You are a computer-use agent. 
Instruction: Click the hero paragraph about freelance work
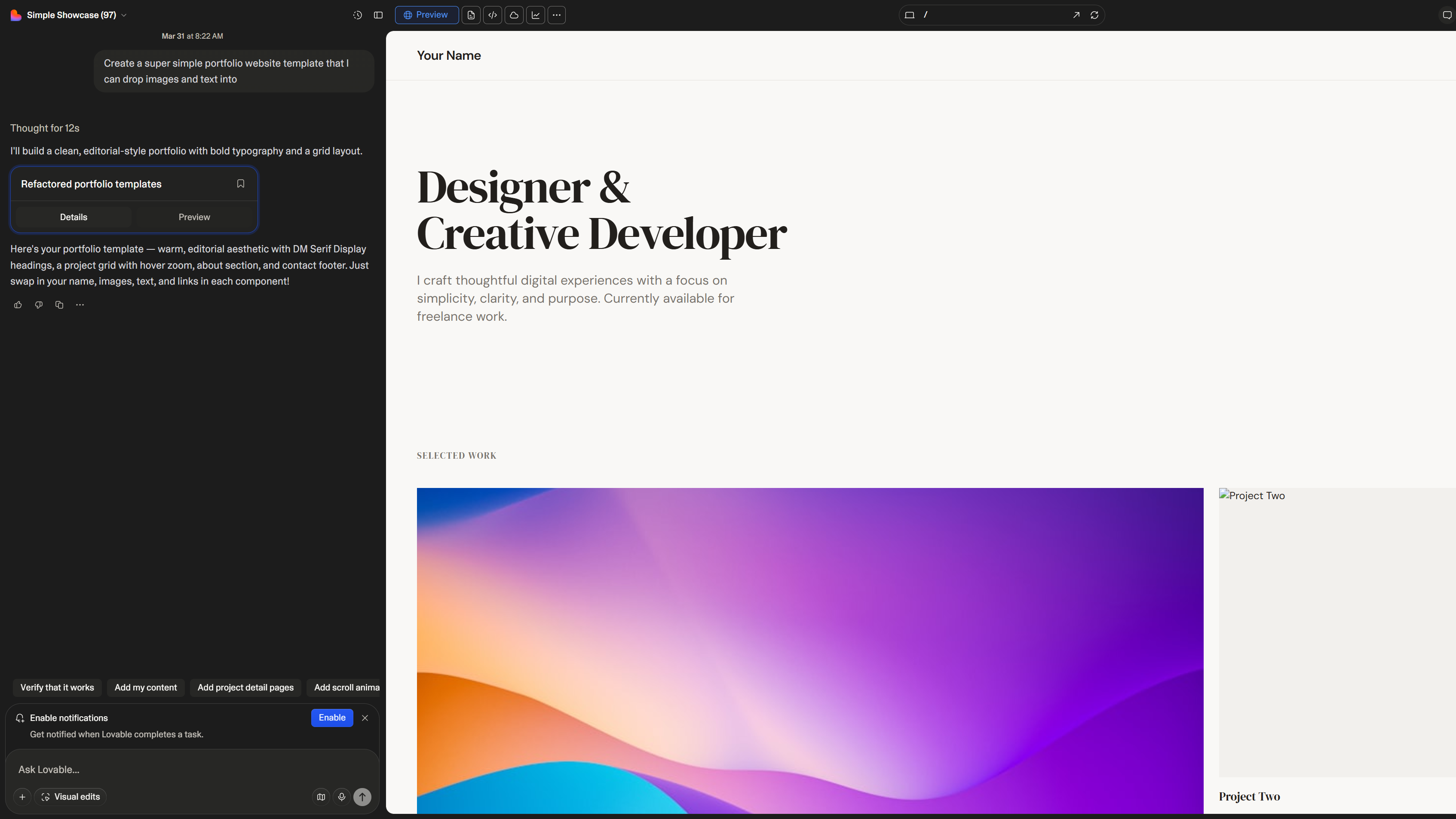click(575, 298)
